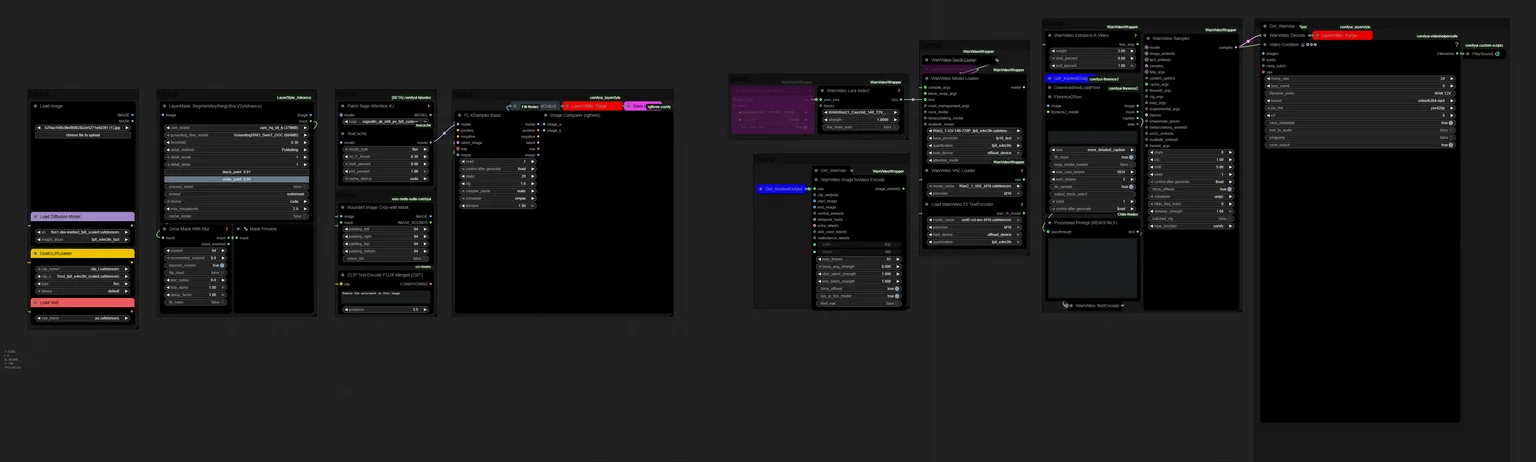Screen dimensions: 1536x462
Task: Collapse the WanVideo Sampler node dot
Action: [1148, 38]
